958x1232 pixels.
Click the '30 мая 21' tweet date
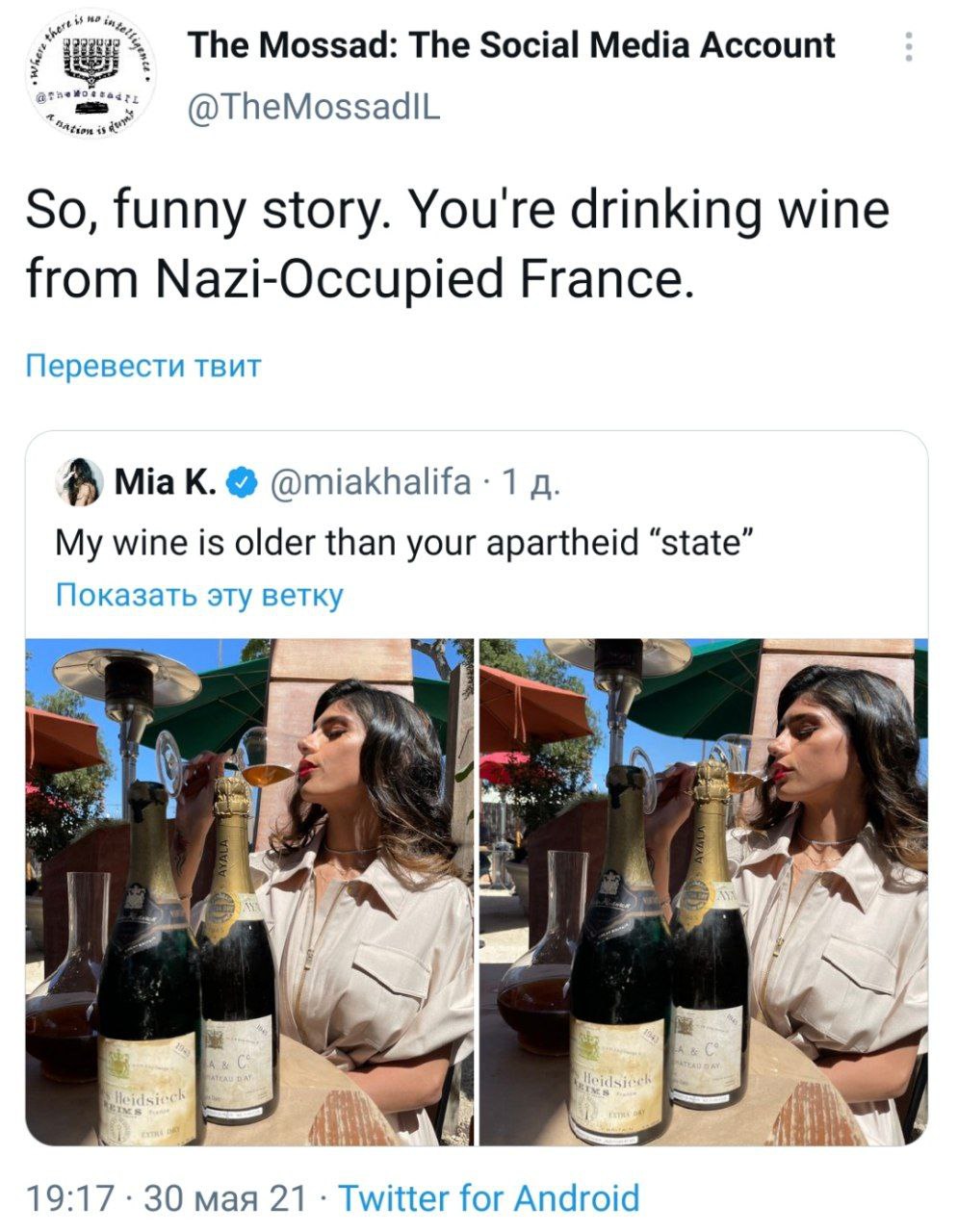click(x=223, y=1198)
